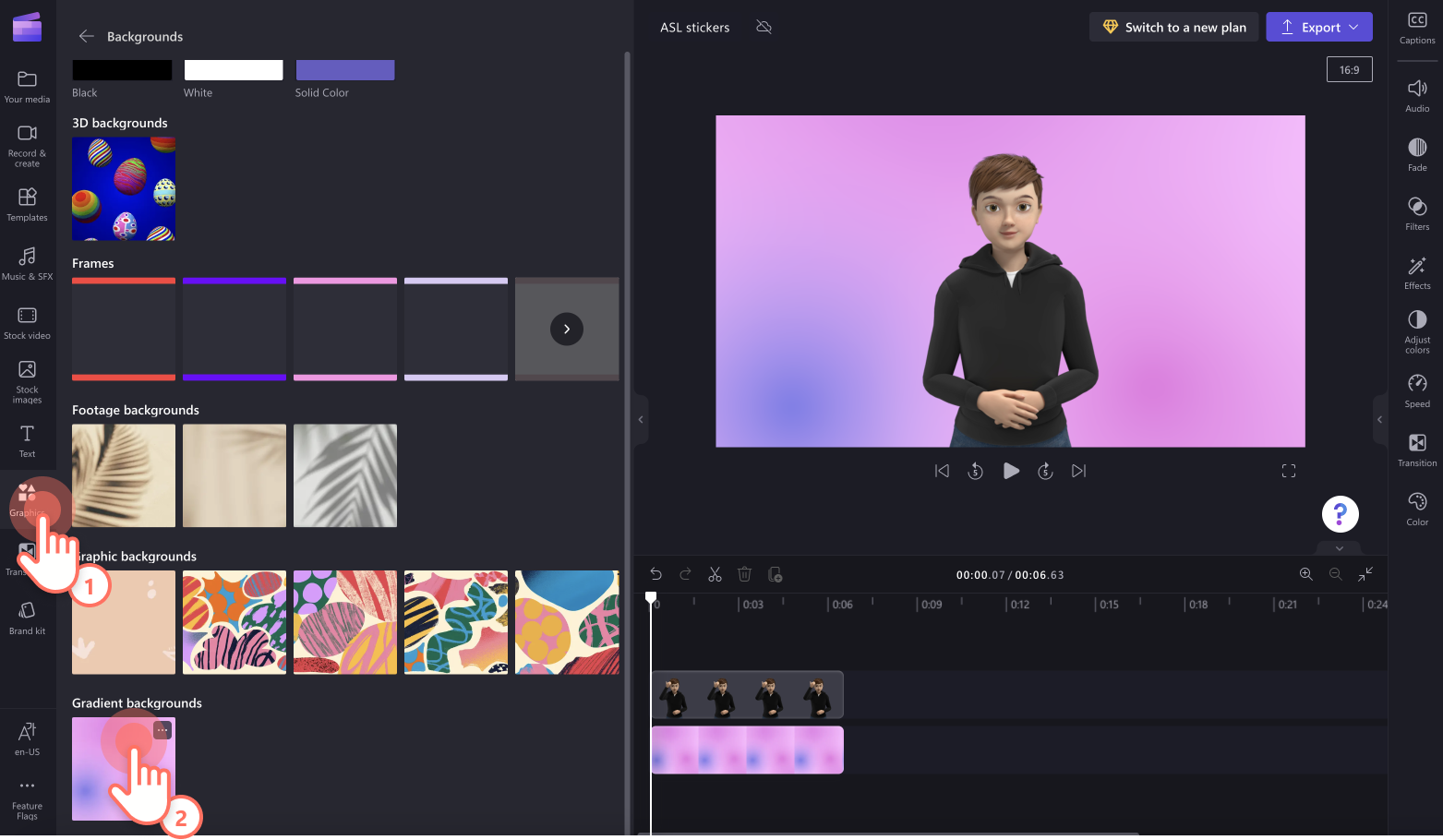The height and width of the screenshot is (840, 1443).
Task: Select the Stock video sidebar icon
Action: [27, 321]
